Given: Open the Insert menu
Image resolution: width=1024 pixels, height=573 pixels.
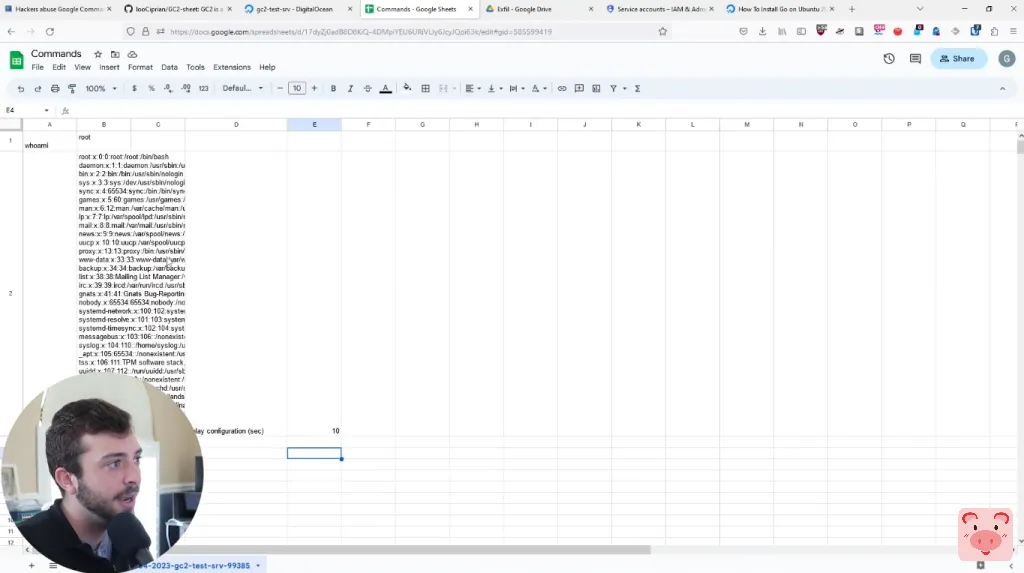Looking at the screenshot, I should pyautogui.click(x=109, y=67).
